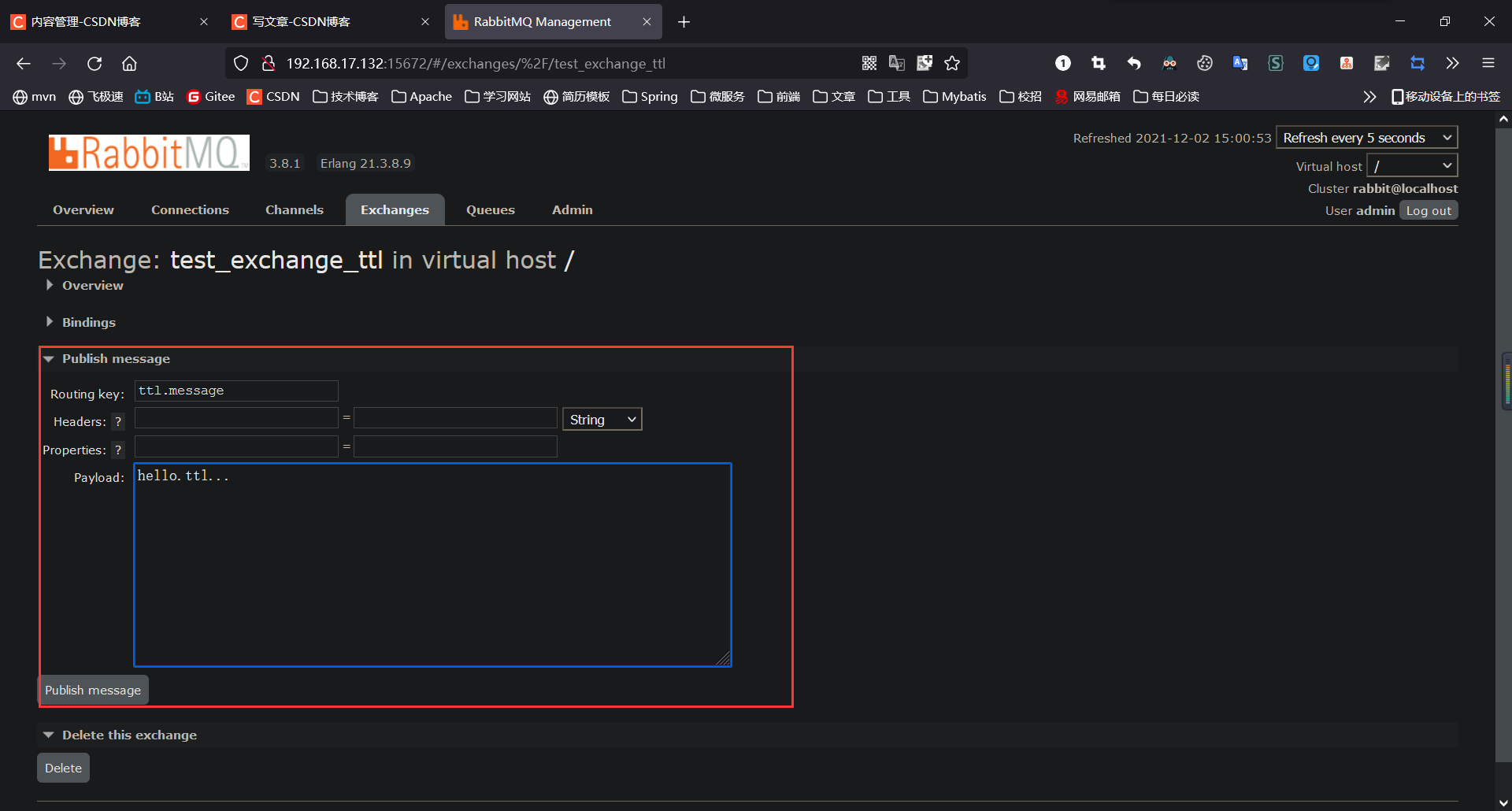
Task: Open the Mybatis bookmarks folder
Action: point(954,97)
